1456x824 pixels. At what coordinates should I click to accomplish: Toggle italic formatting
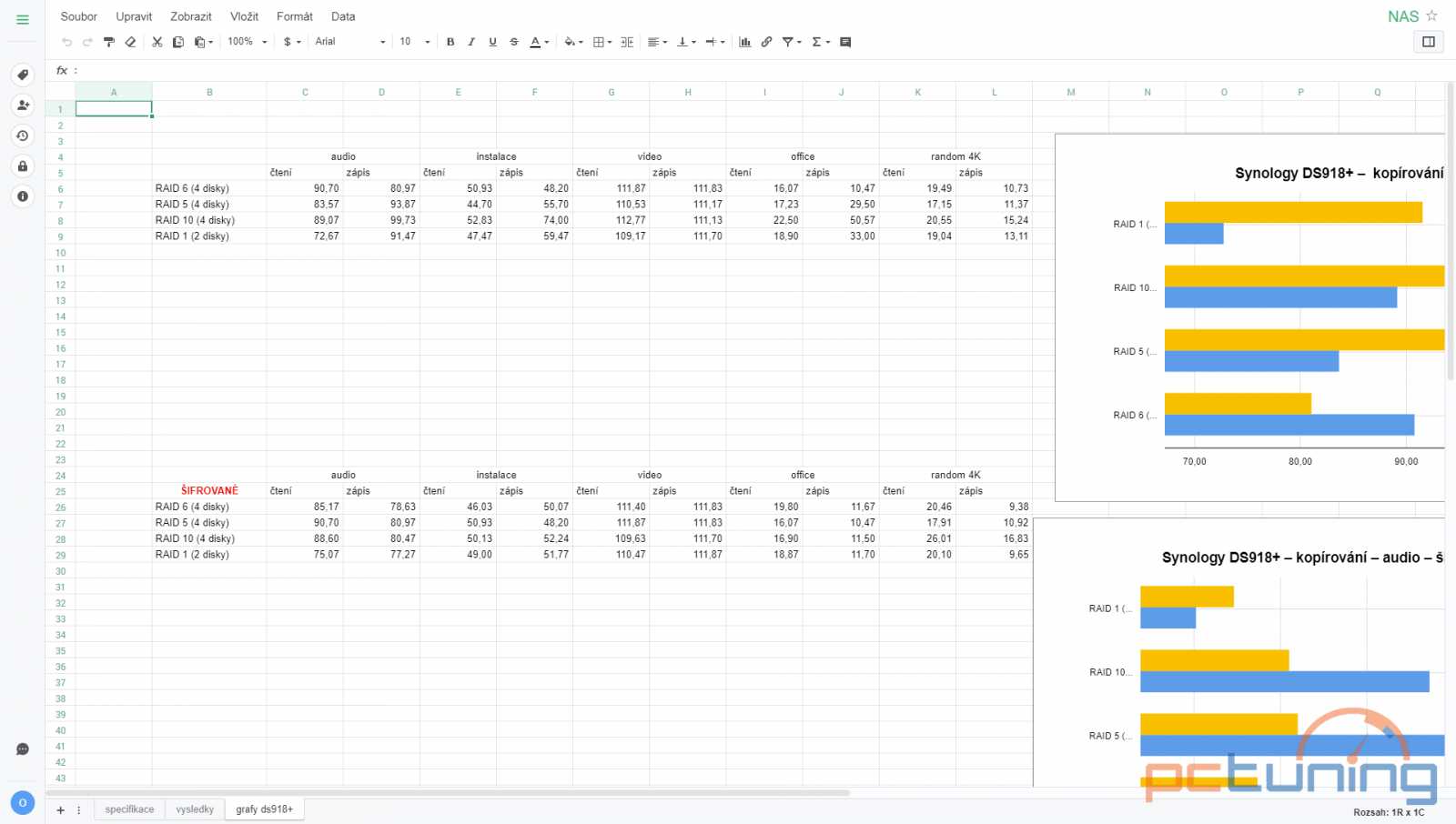pyautogui.click(x=471, y=42)
